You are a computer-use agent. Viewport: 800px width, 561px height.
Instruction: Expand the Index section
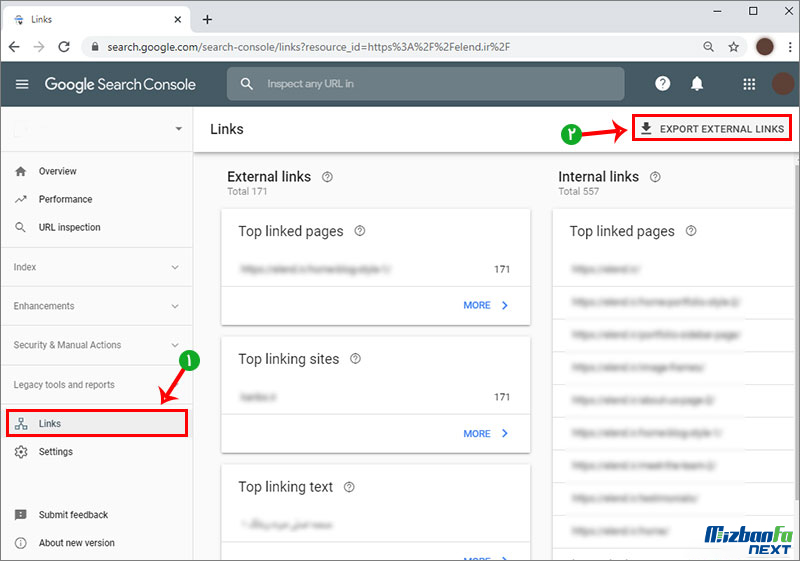coord(97,267)
